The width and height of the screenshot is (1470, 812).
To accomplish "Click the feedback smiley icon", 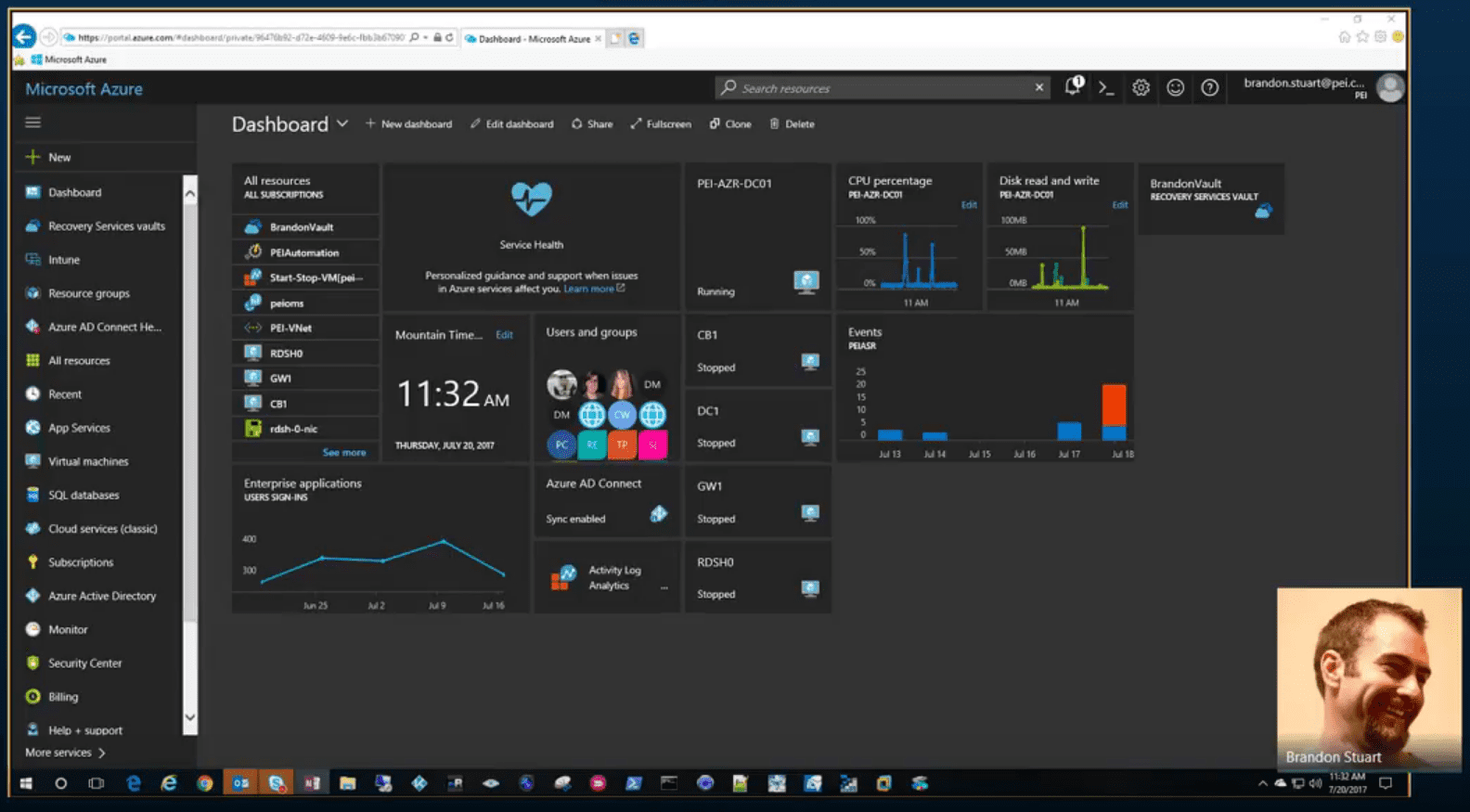I will [x=1175, y=87].
